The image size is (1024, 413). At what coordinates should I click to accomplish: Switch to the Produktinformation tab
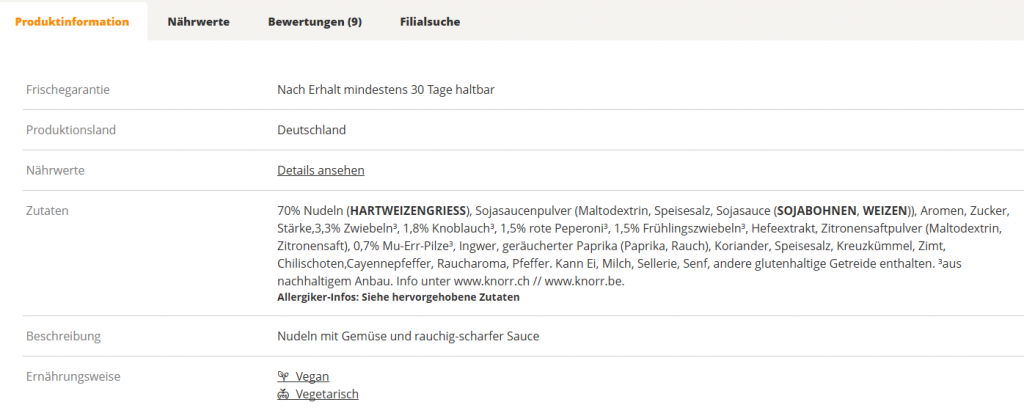[72, 22]
